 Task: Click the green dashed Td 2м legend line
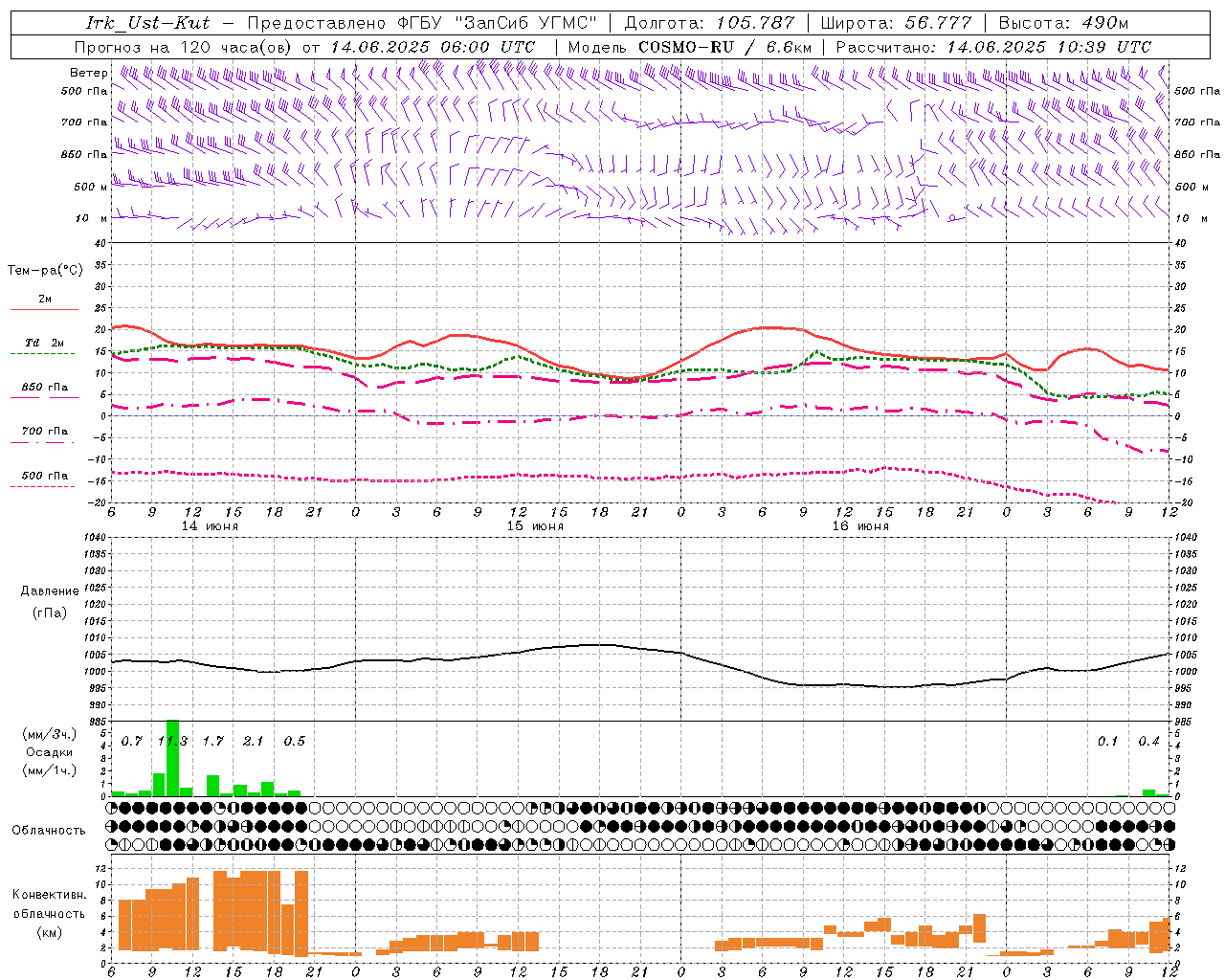44,354
